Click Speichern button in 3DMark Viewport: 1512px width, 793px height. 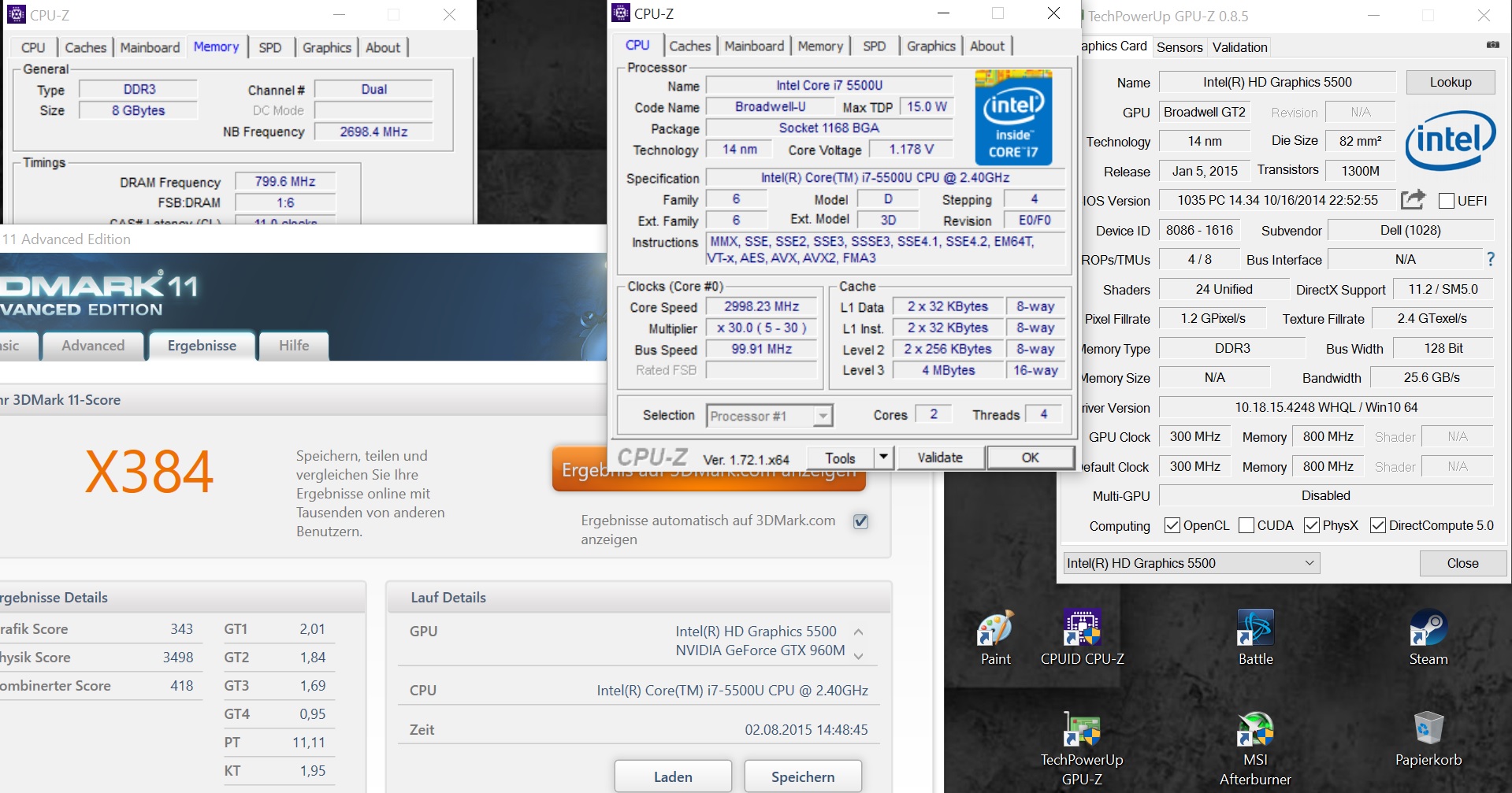pyautogui.click(x=803, y=776)
